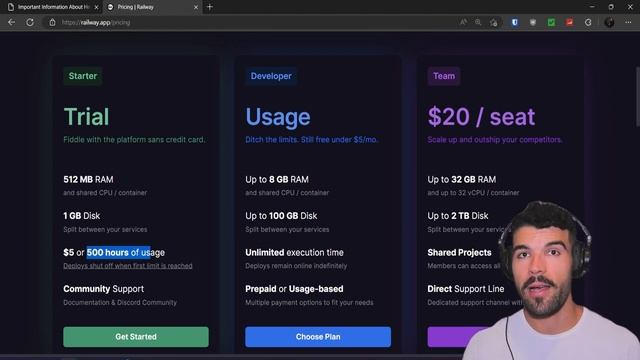
Task: Click '1 GB Disk' text
Action: (x=82, y=216)
